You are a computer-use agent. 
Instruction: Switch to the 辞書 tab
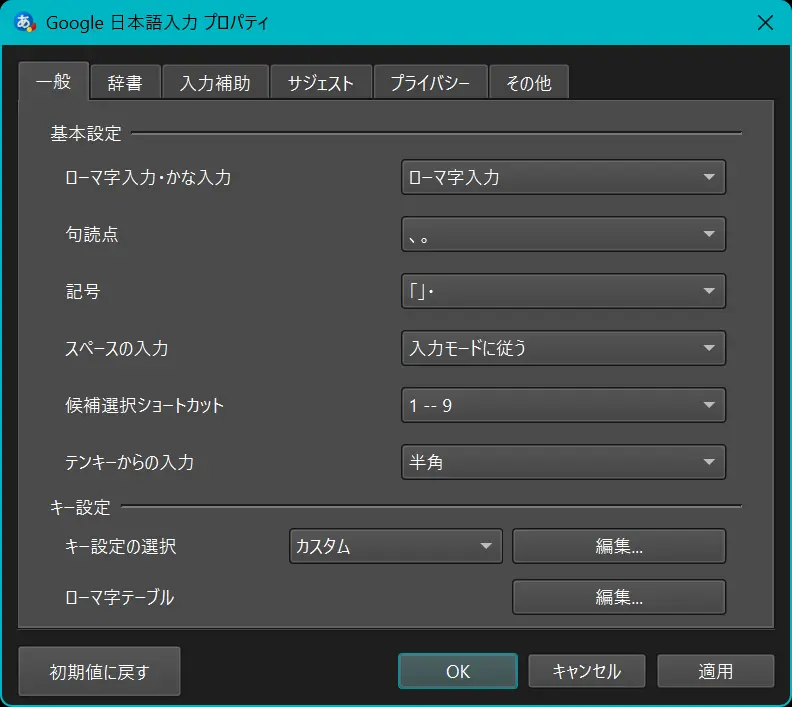(125, 82)
